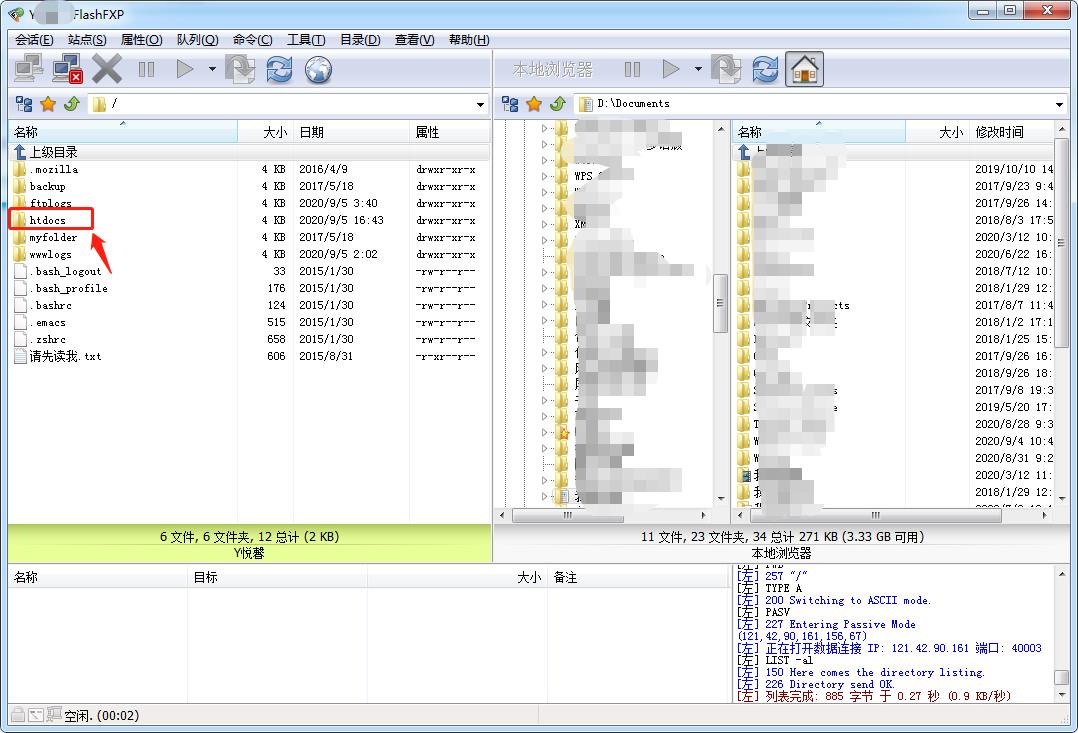
Task: Open the 命令(C) menu
Action: tap(252, 40)
